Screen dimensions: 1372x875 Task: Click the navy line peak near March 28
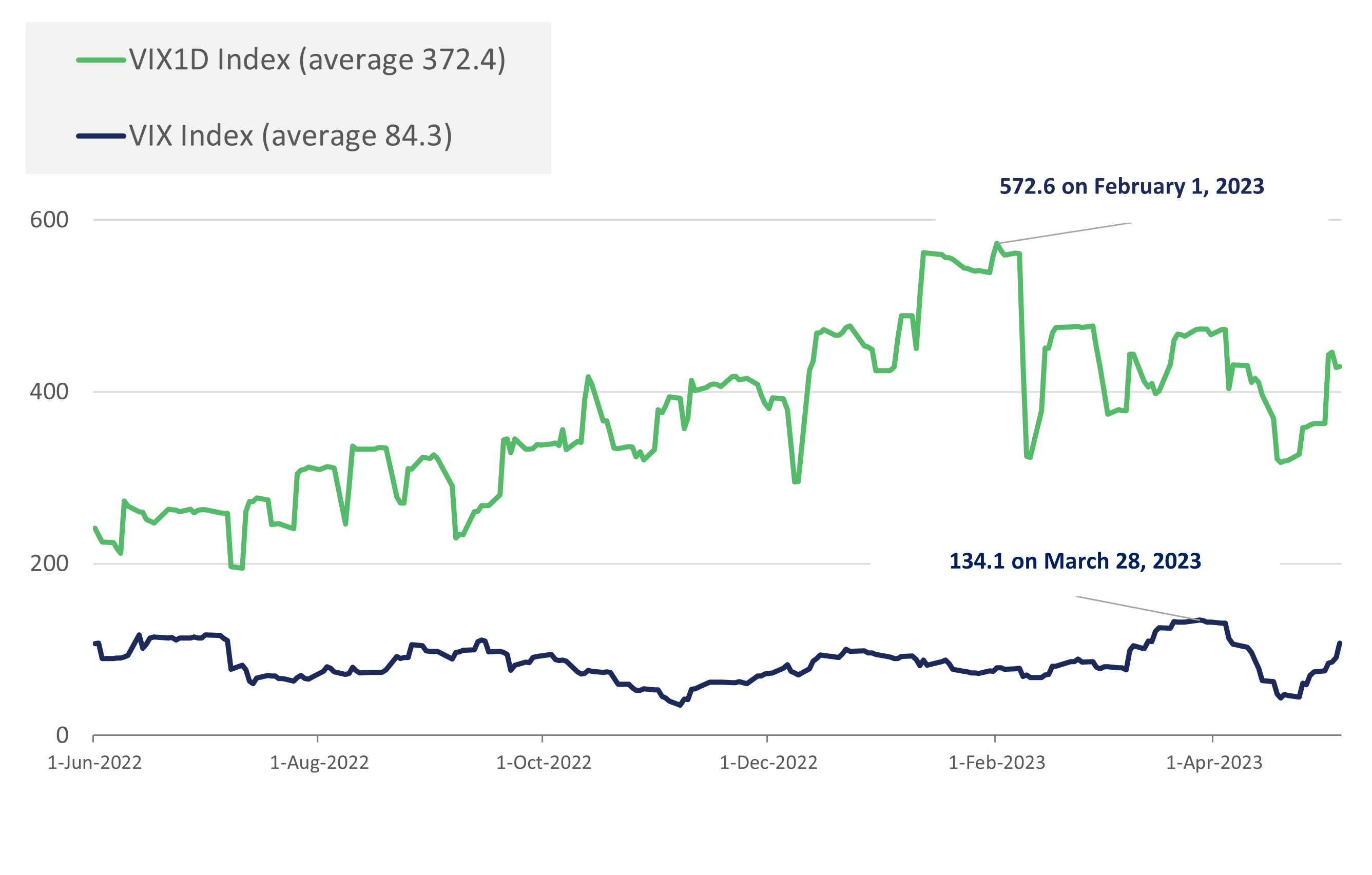pos(1200,620)
